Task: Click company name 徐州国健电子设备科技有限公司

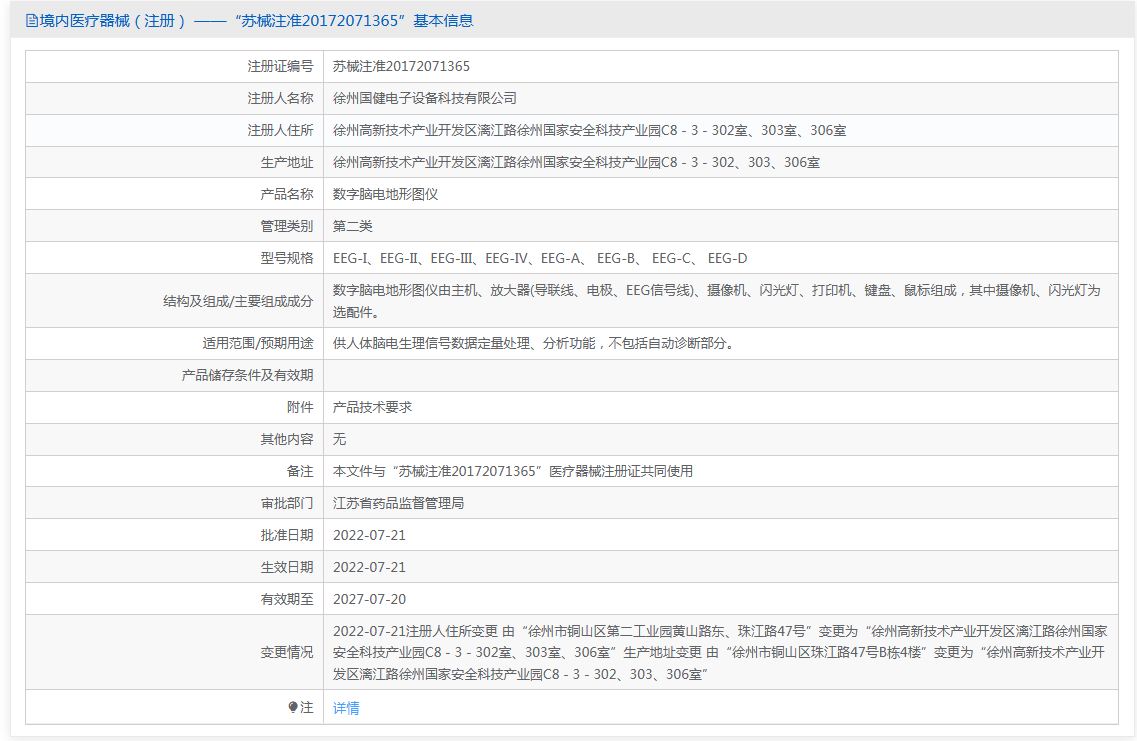Action: point(425,98)
